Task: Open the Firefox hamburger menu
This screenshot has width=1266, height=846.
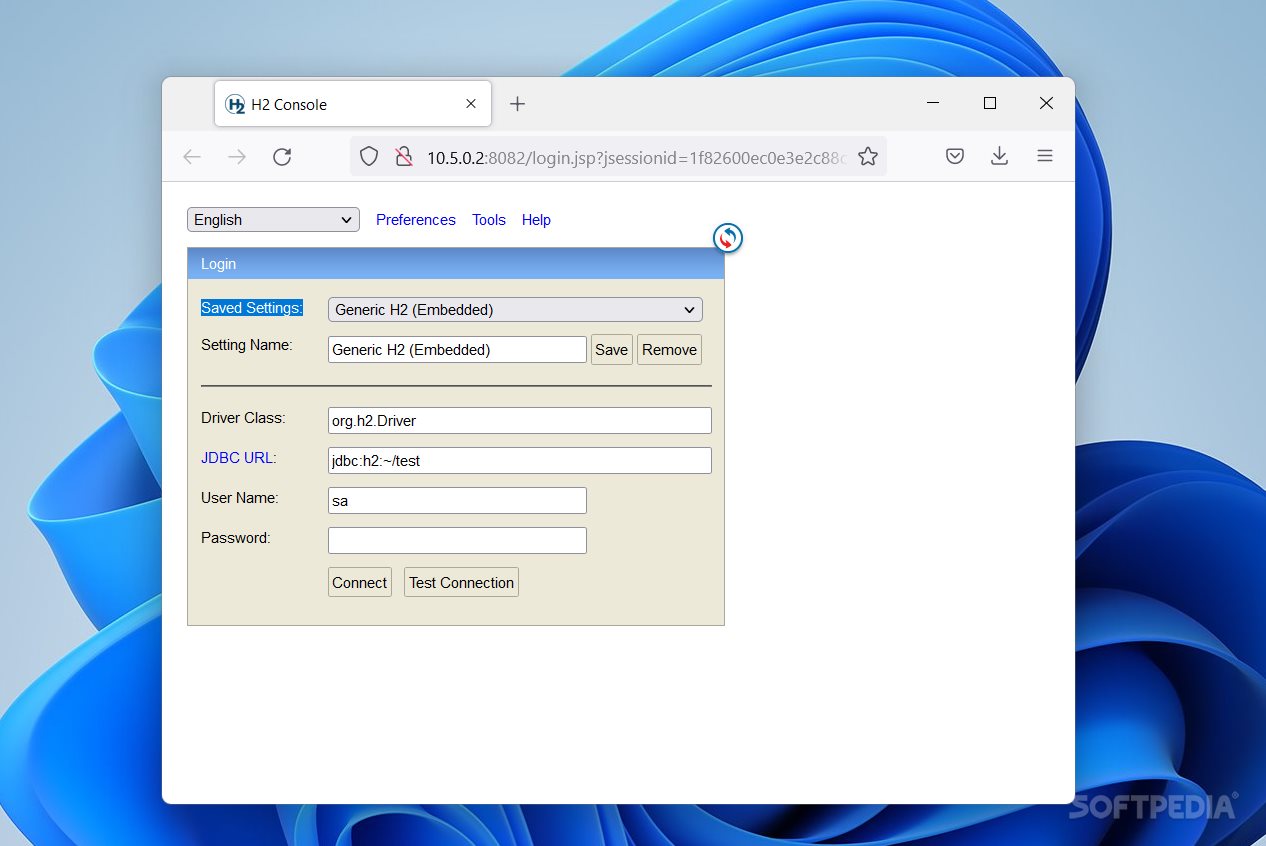Action: (1044, 157)
